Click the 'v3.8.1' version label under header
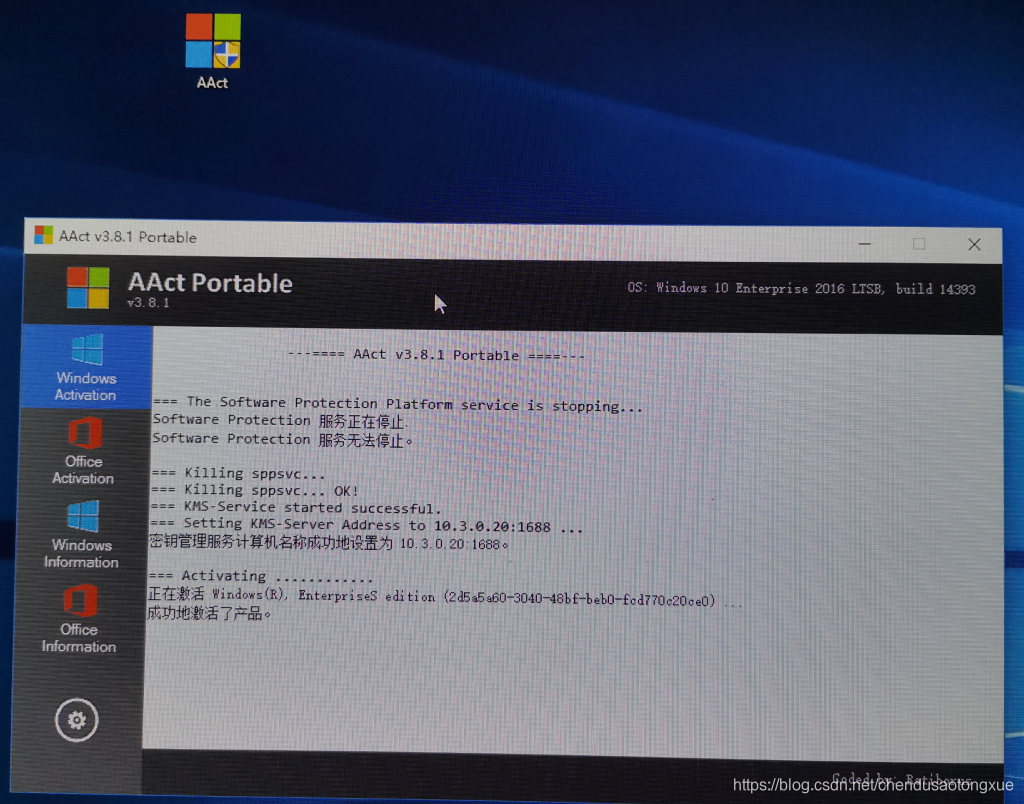Viewport: 1024px width, 804px height. (x=148, y=302)
